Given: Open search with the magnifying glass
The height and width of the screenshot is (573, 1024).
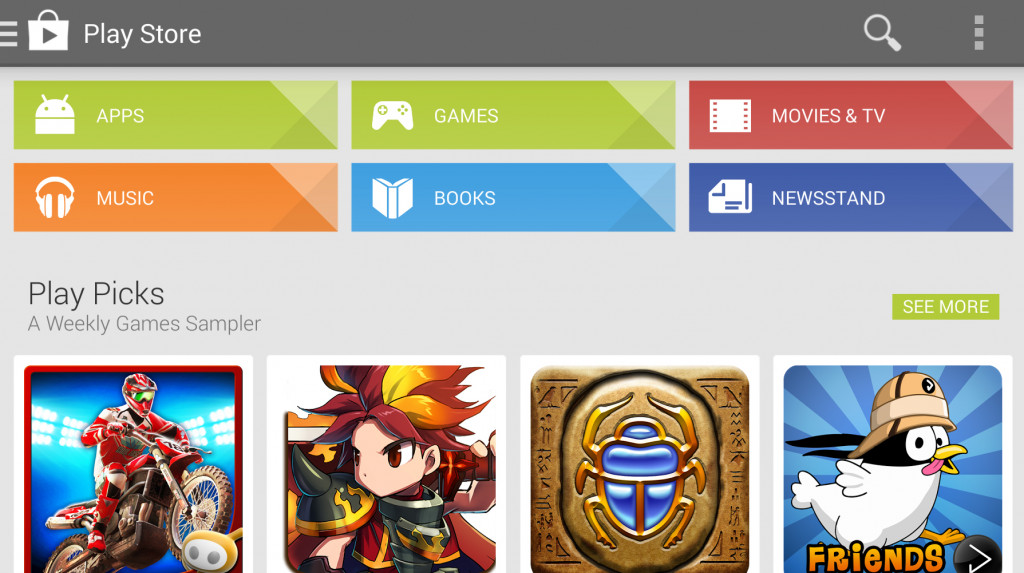Looking at the screenshot, I should pyautogui.click(x=882, y=33).
